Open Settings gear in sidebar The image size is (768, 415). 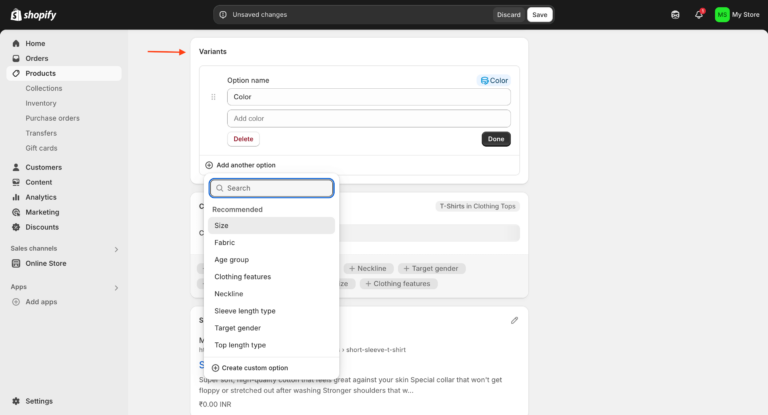click(16, 401)
